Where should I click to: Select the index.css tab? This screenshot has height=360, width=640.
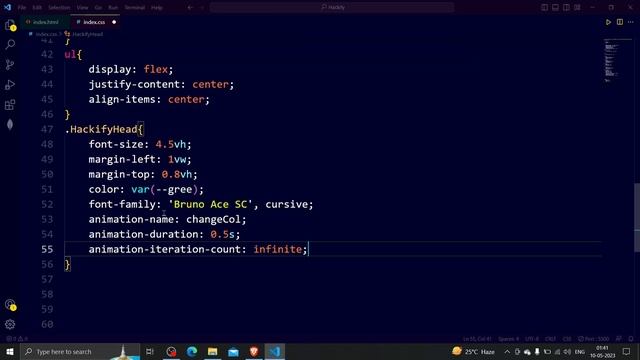point(94,22)
